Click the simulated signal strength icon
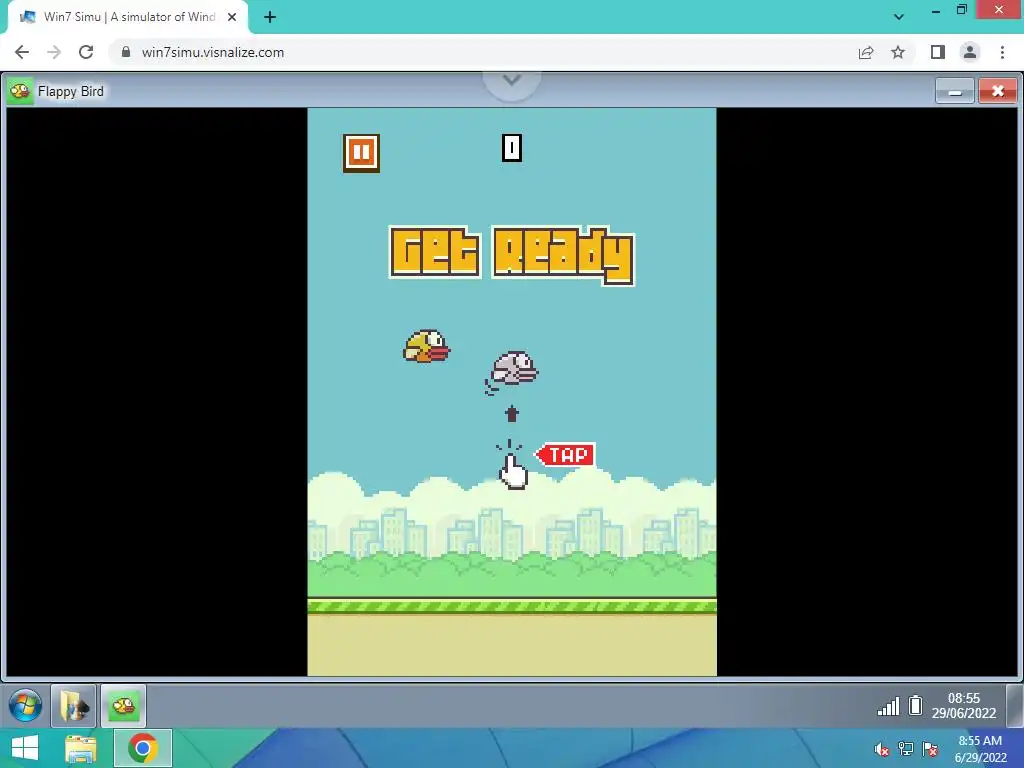 pos(888,706)
